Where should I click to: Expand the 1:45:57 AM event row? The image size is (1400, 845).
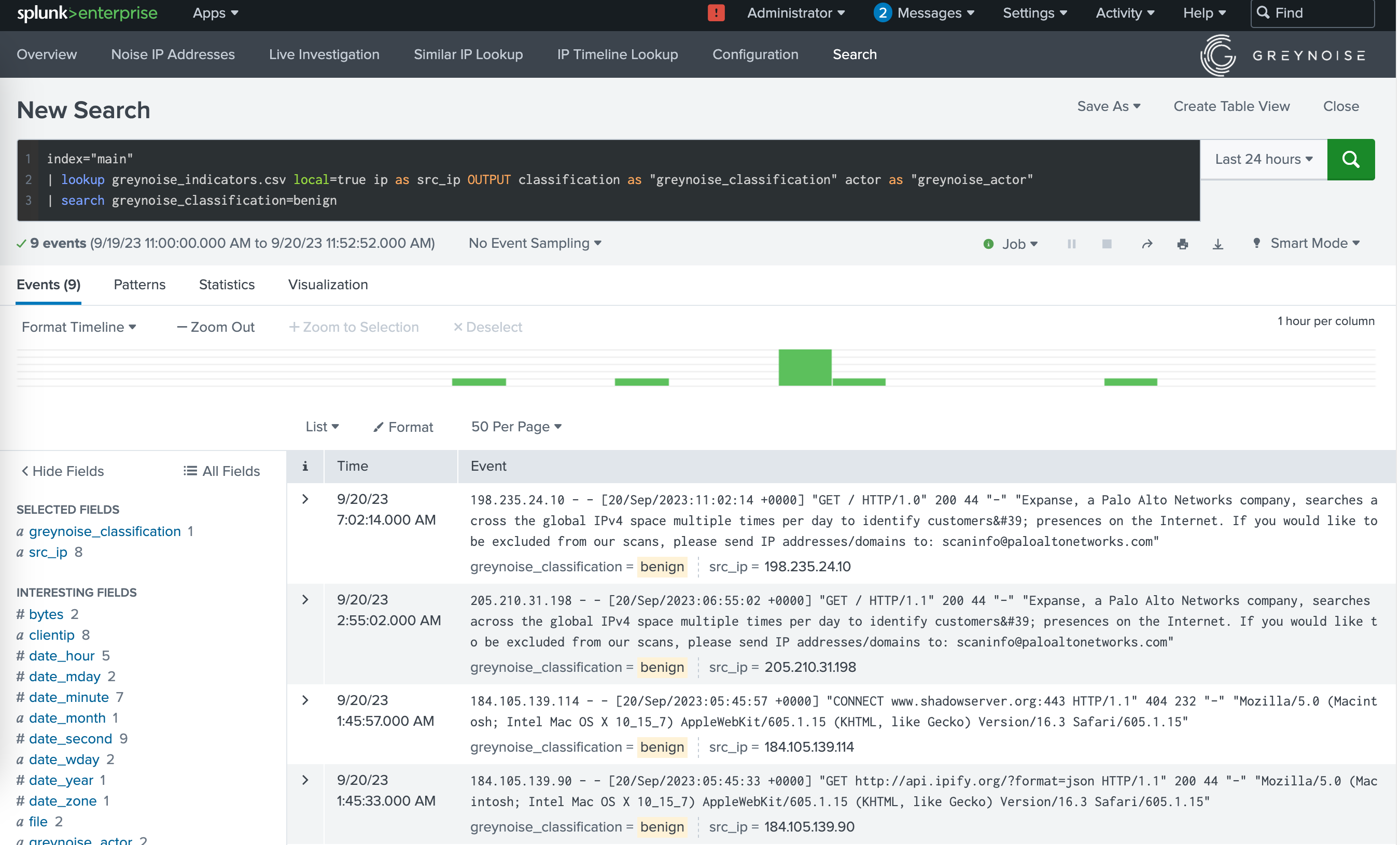[x=305, y=700]
